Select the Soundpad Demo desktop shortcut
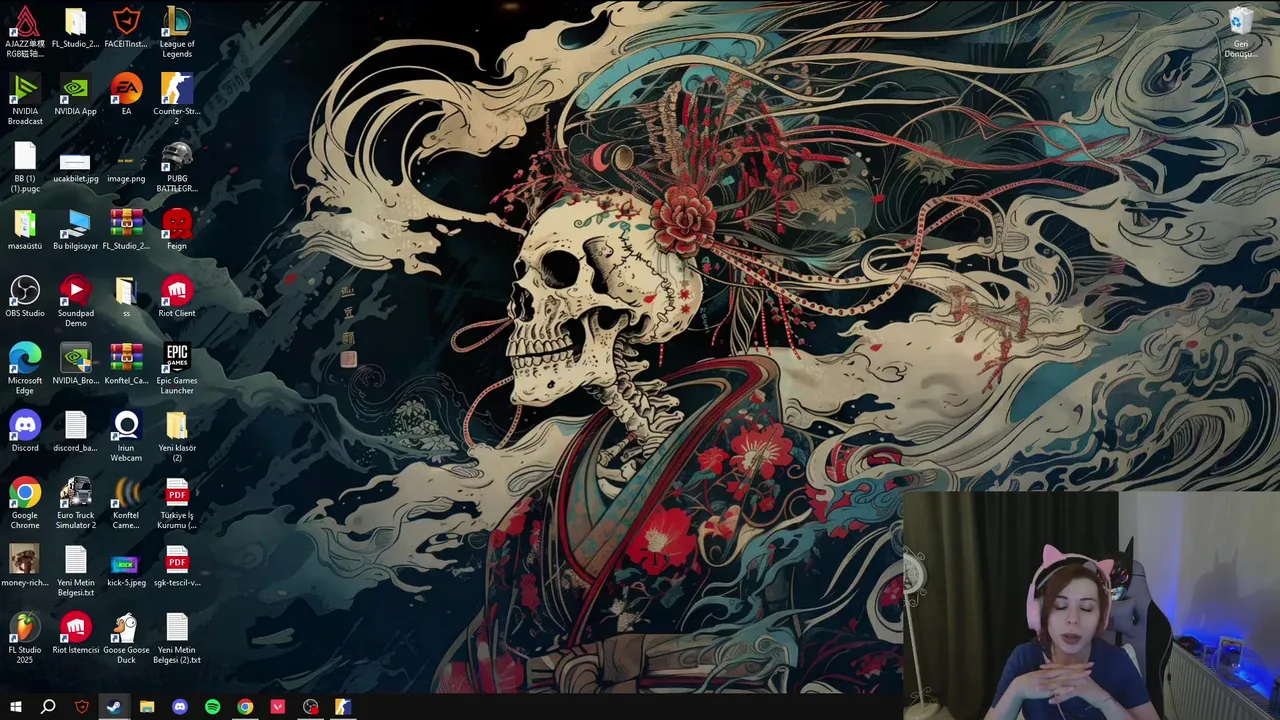 coord(75,301)
